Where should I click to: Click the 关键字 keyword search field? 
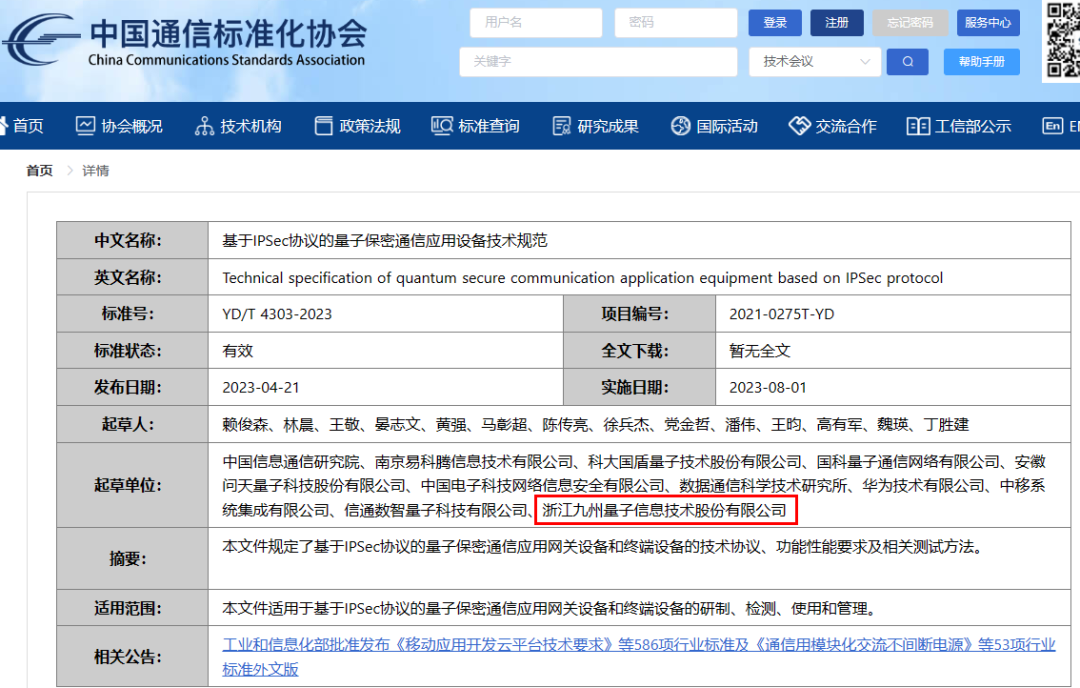(598, 62)
